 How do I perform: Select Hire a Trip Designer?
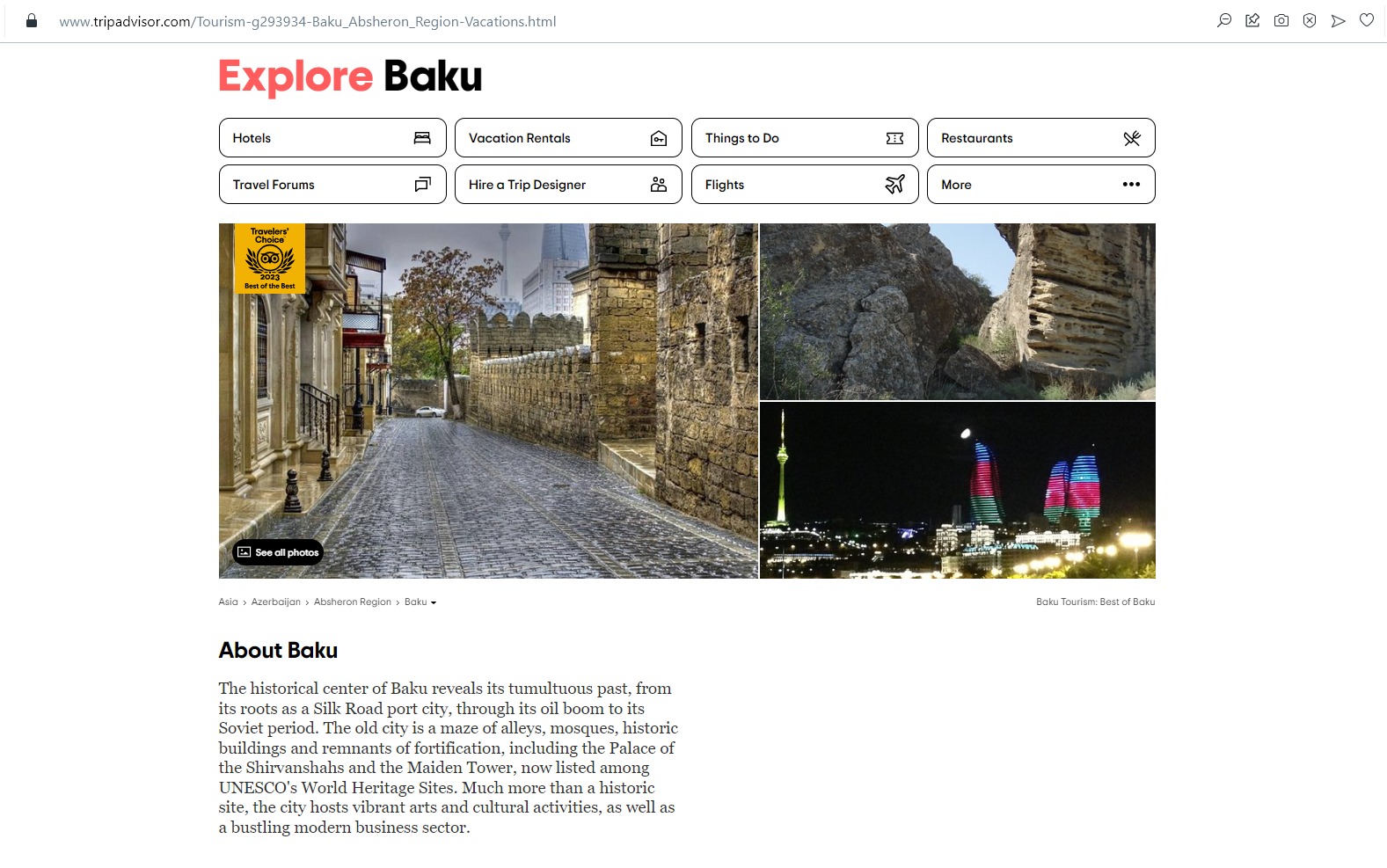coord(567,185)
